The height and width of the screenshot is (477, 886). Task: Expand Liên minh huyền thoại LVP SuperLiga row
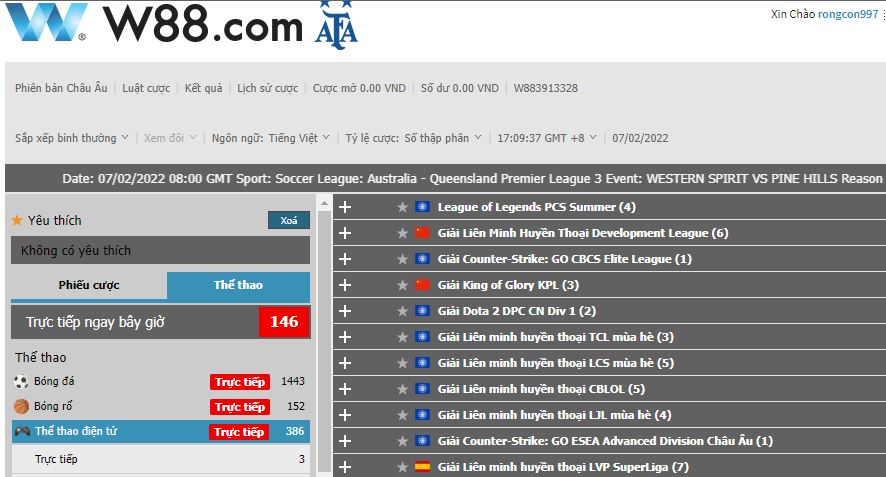coord(345,467)
